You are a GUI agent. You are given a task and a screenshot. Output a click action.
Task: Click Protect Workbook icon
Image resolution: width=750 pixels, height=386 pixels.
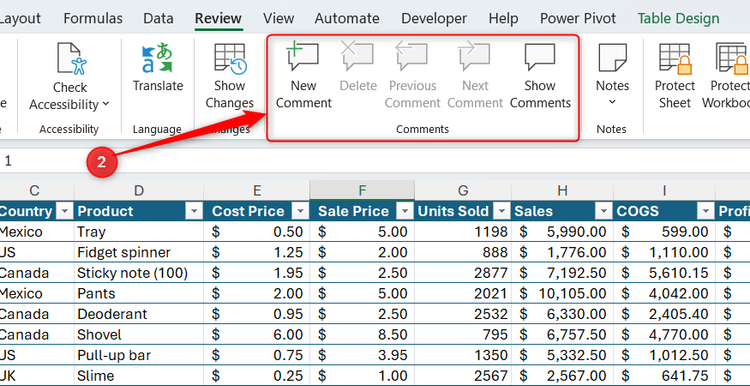click(x=732, y=58)
